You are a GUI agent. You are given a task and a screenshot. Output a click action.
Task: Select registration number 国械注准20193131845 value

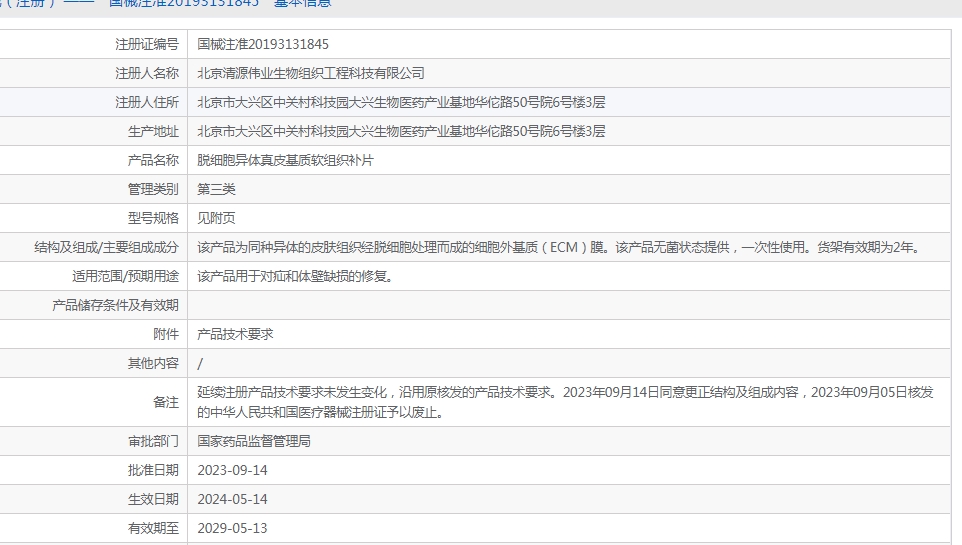pyautogui.click(x=263, y=44)
